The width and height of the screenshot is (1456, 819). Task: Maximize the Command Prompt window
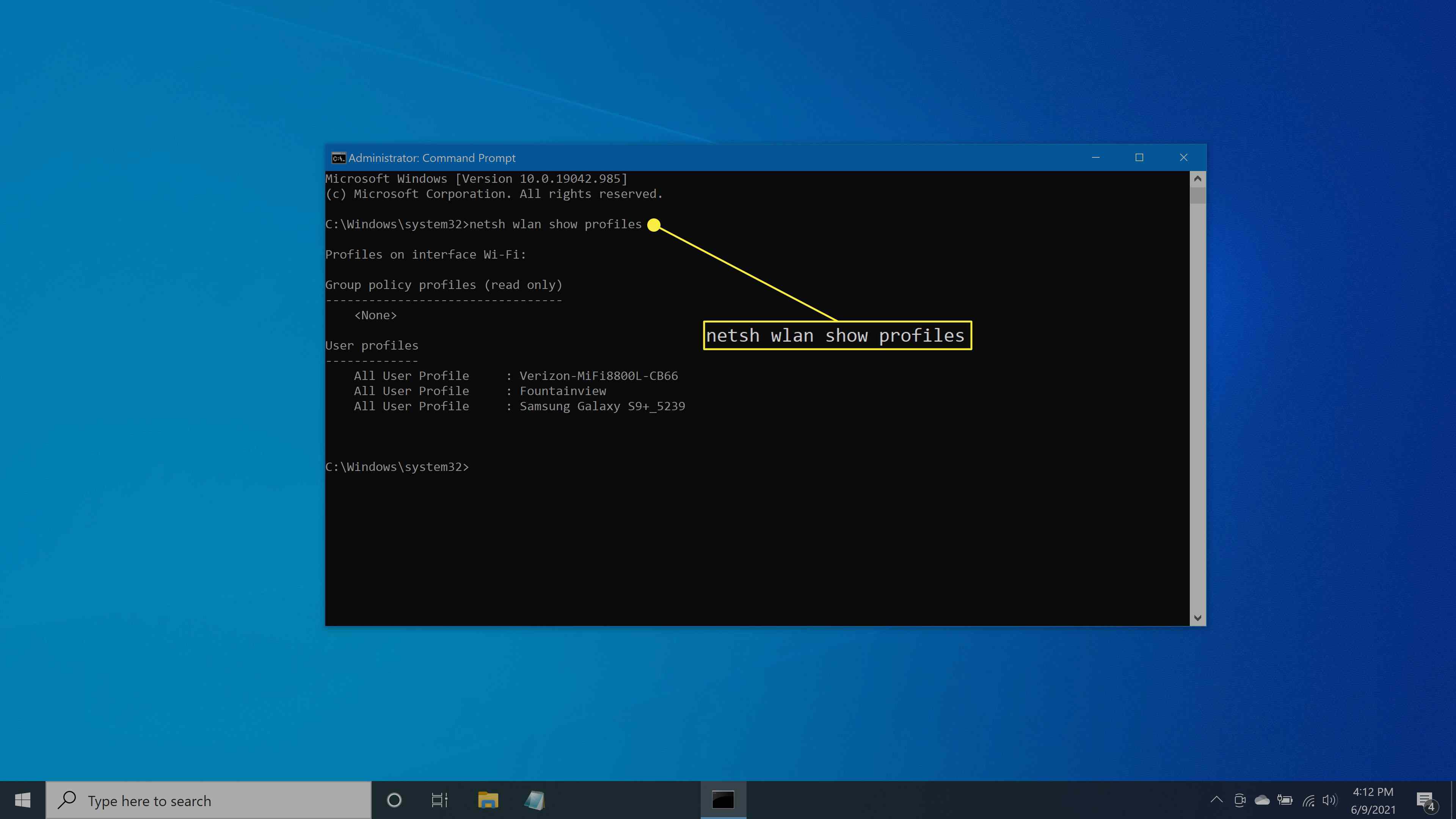point(1139,158)
